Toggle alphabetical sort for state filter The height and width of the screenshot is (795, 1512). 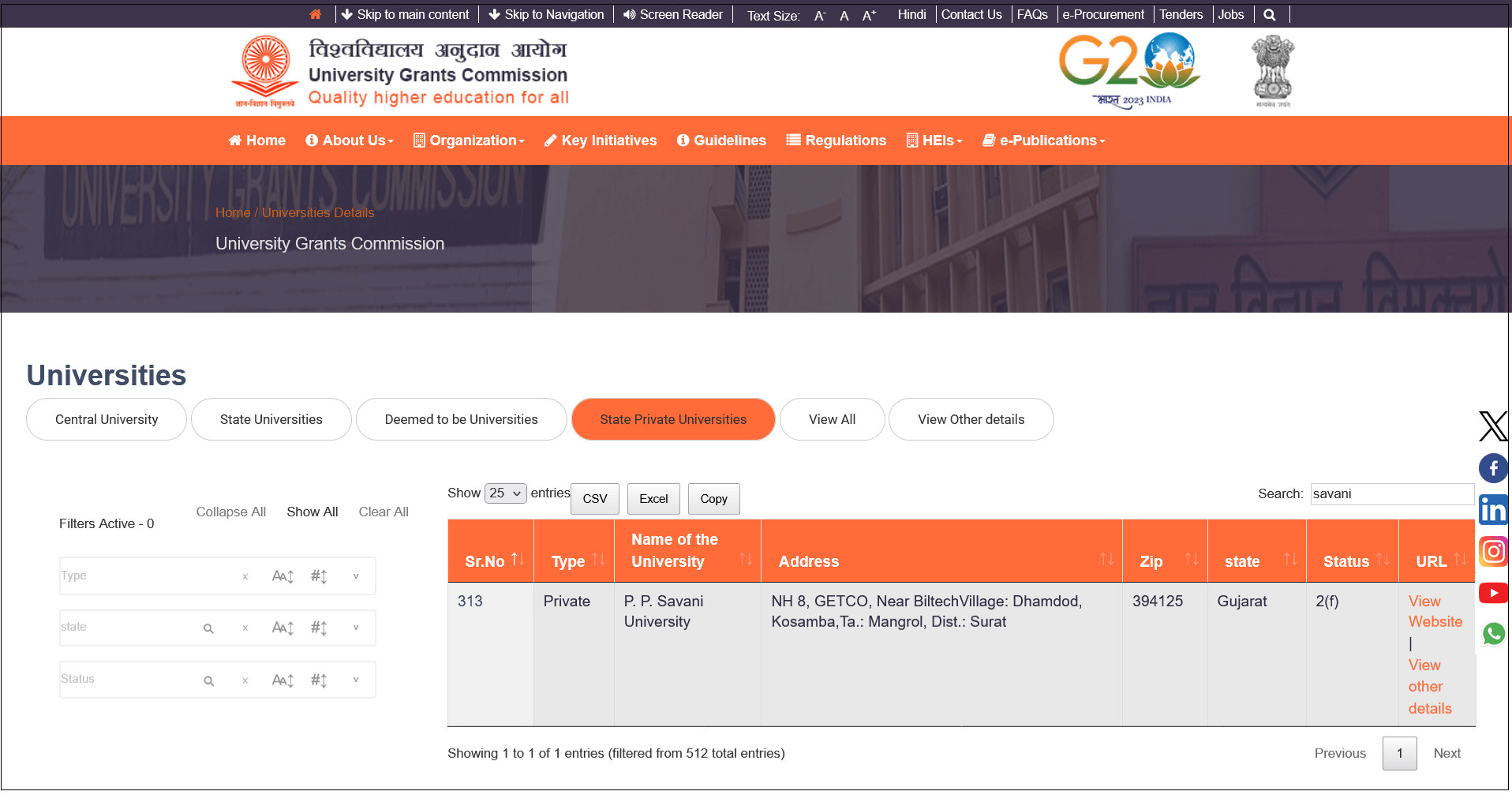pyautogui.click(x=283, y=628)
